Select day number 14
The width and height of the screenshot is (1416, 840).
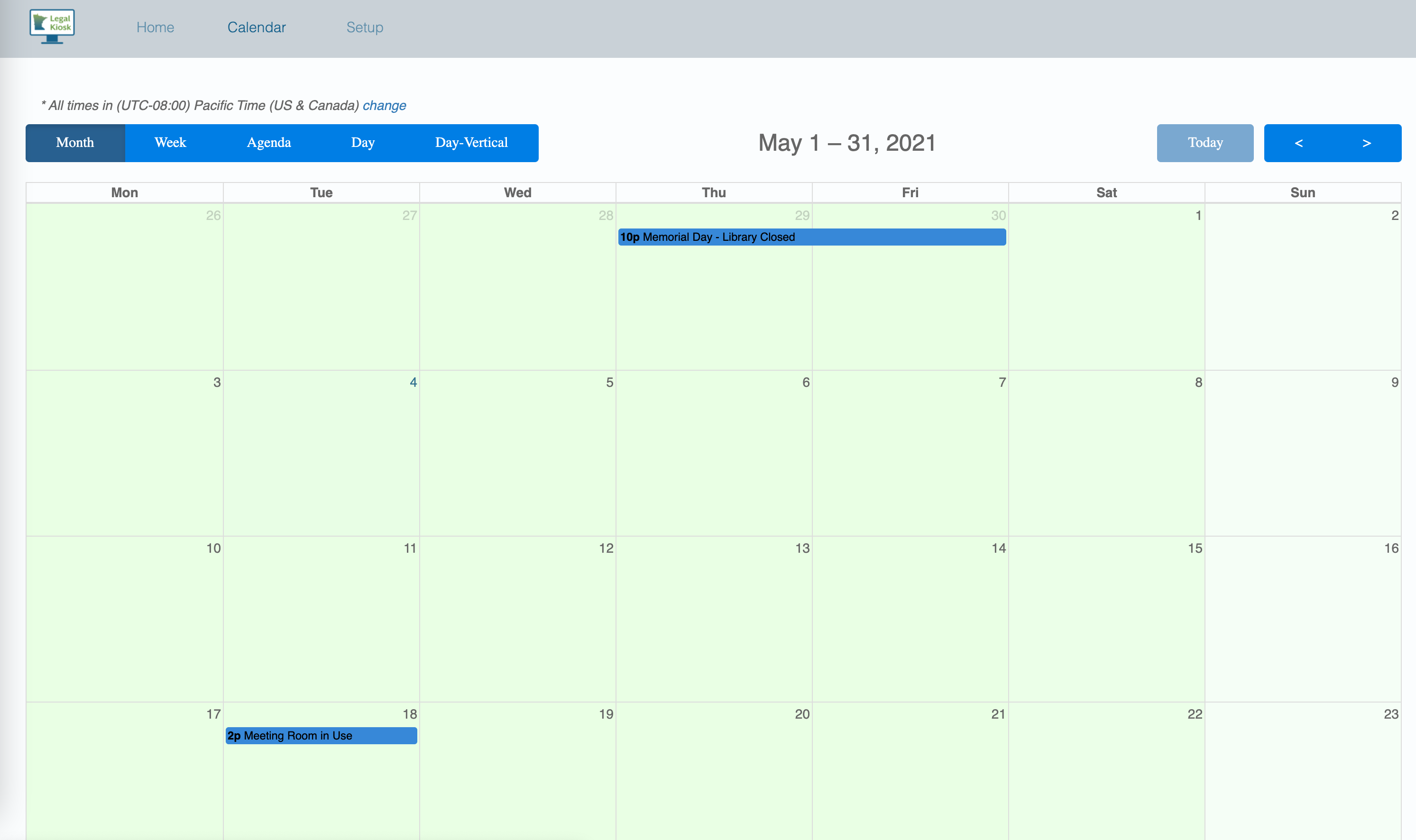[999, 548]
